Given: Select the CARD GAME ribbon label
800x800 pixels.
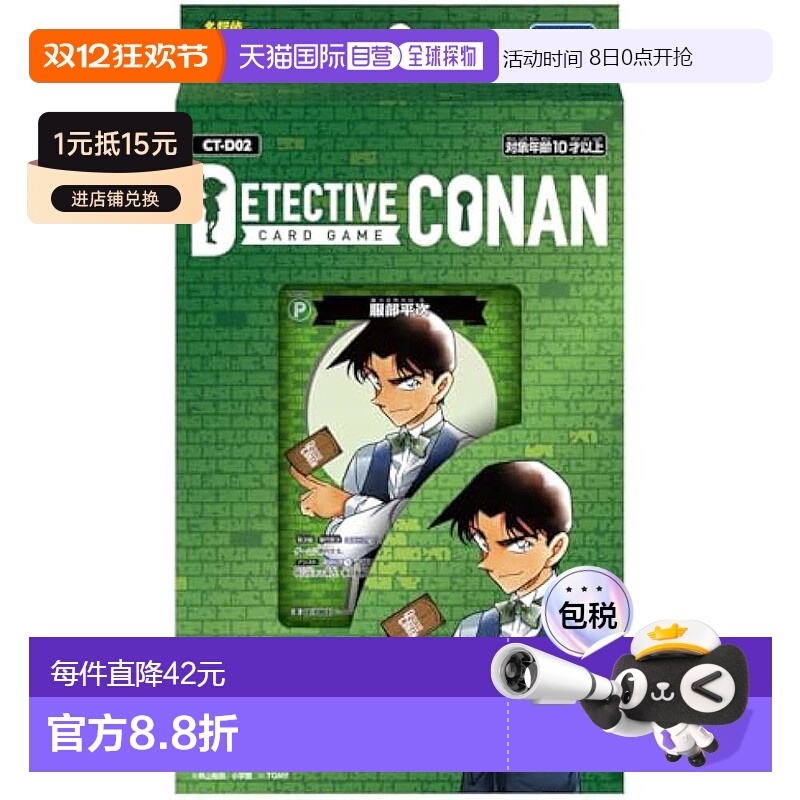Looking at the screenshot, I should [x=321, y=235].
